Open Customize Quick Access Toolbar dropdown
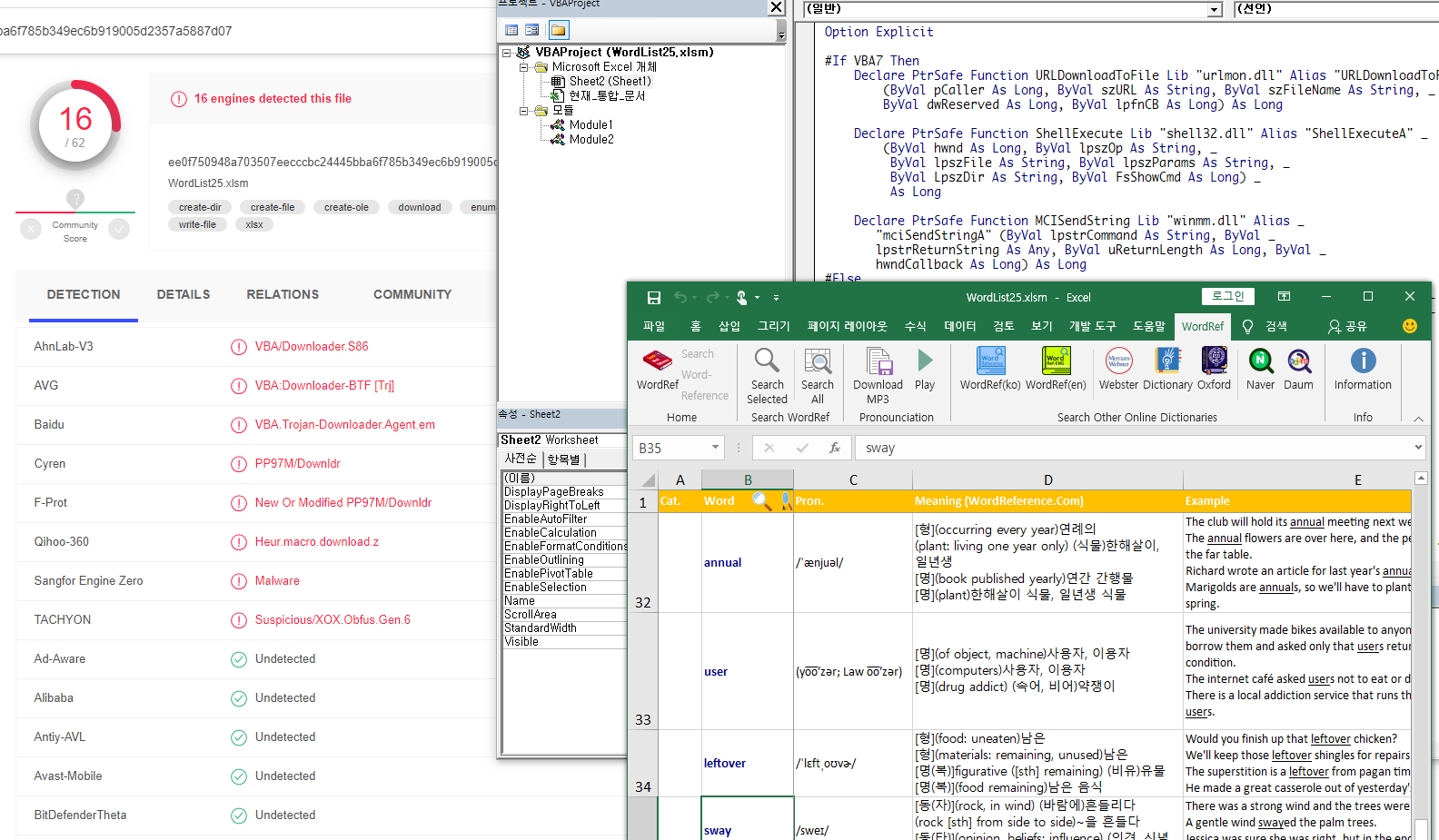Screen dimensions: 1439x840 point(776,297)
